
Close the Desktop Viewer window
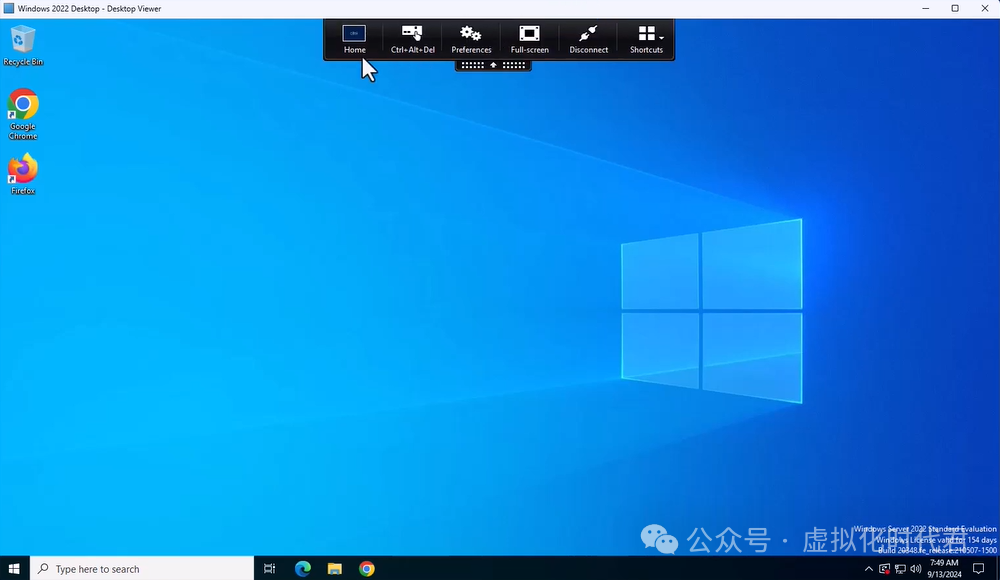coord(985,8)
